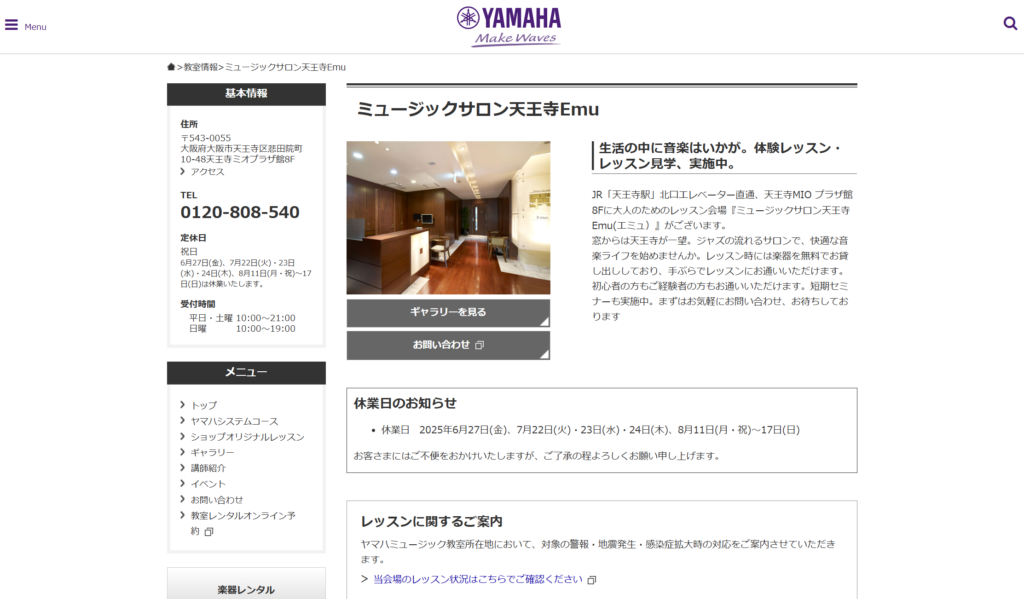Image resolution: width=1024 pixels, height=599 pixels.
Task: Click the phone number 0120-808-540
Action: (240, 212)
